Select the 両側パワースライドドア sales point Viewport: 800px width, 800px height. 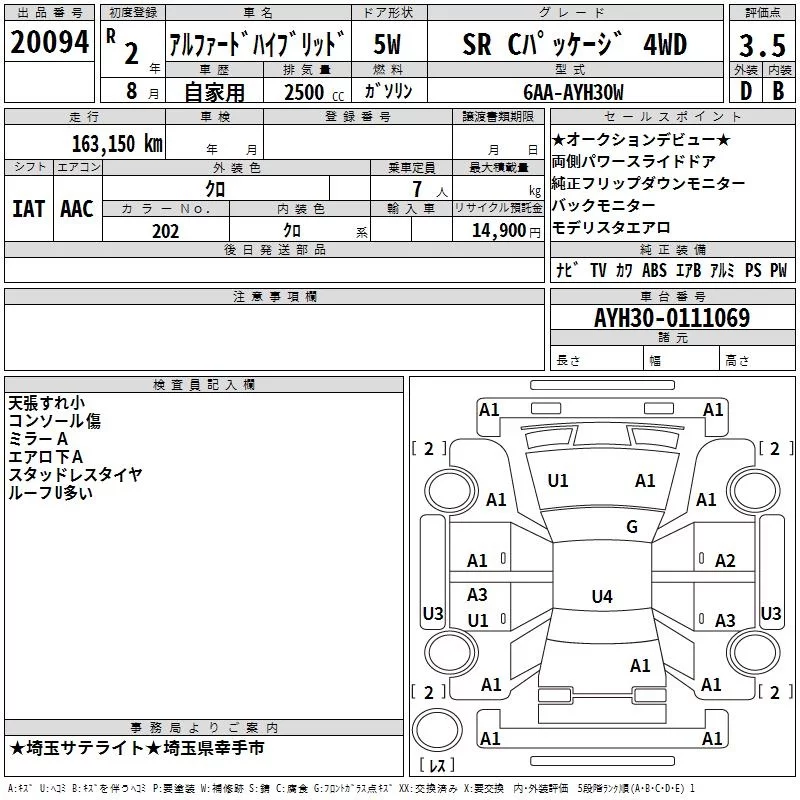pyautogui.click(x=634, y=161)
